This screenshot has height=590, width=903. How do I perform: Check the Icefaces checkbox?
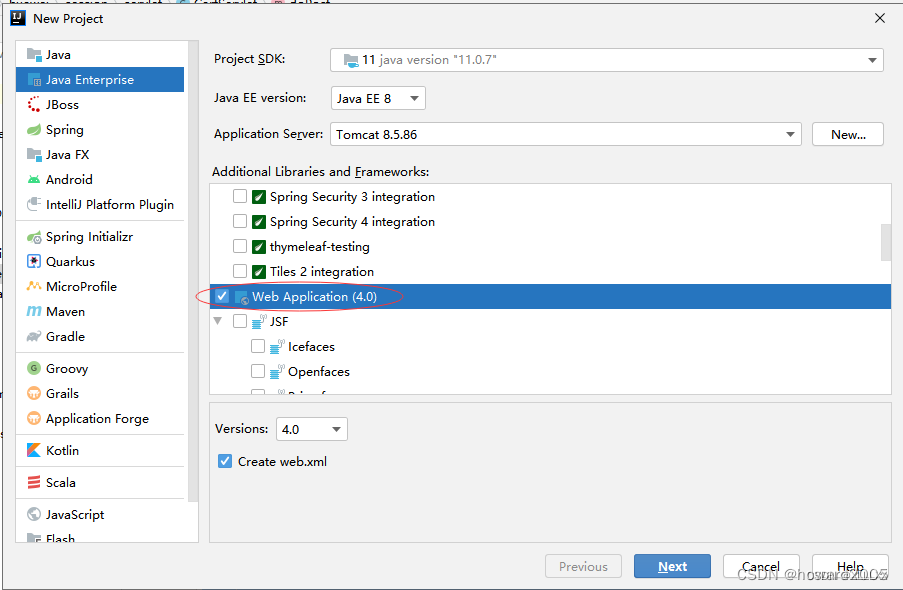point(258,346)
